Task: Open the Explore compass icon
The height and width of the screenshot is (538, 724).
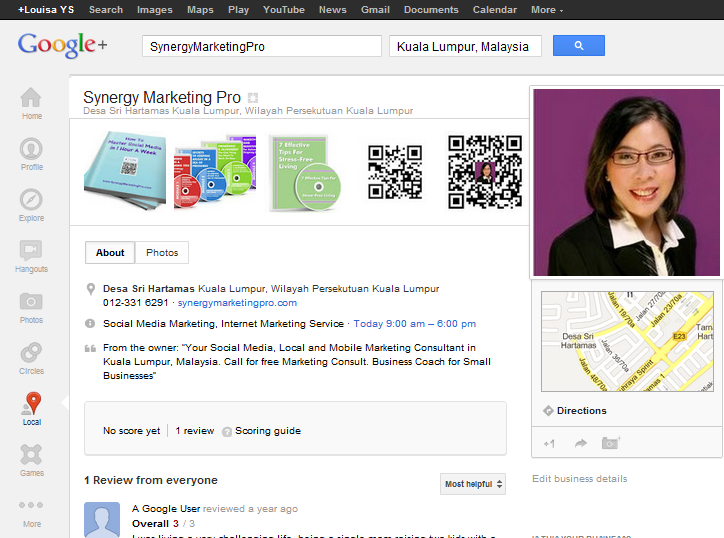Action: (x=31, y=199)
